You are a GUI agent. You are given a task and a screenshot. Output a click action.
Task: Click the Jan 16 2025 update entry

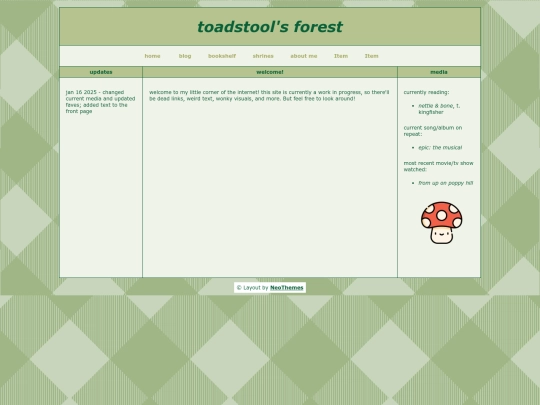click(x=100, y=102)
